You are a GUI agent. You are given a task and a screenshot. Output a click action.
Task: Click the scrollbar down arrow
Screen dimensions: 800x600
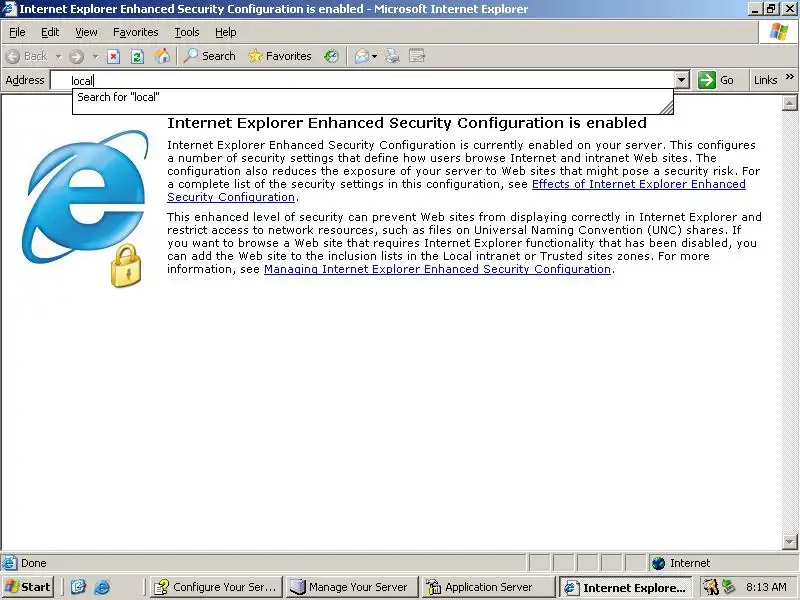(789, 541)
